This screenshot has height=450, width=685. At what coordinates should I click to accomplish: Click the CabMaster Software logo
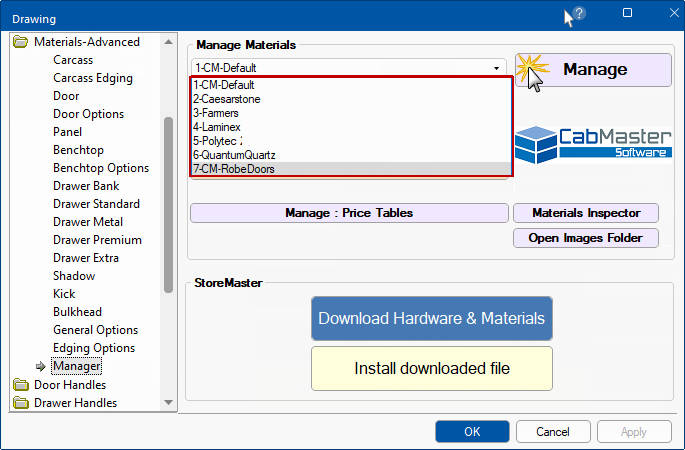(594, 143)
